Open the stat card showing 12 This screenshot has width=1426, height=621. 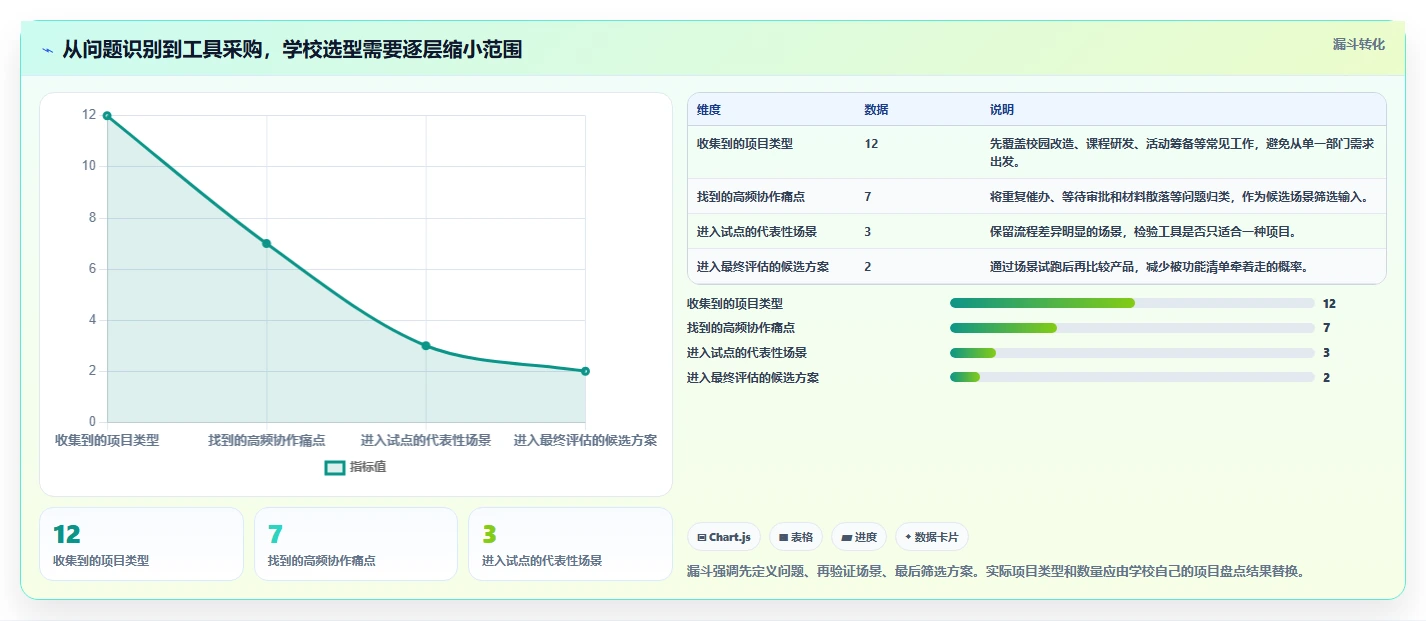[141, 544]
